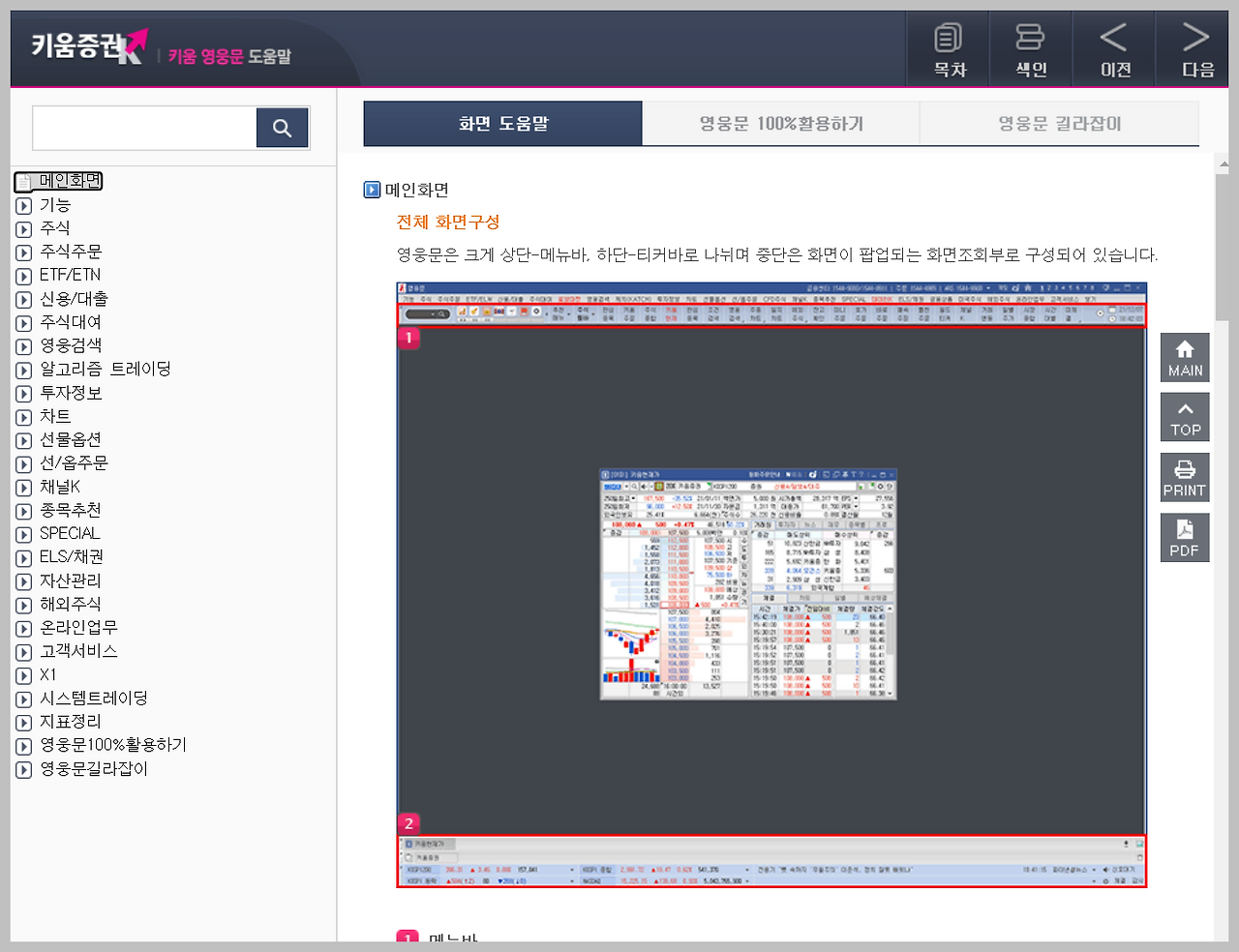
Task: Click the MAIN home icon button
Action: tap(1185, 357)
